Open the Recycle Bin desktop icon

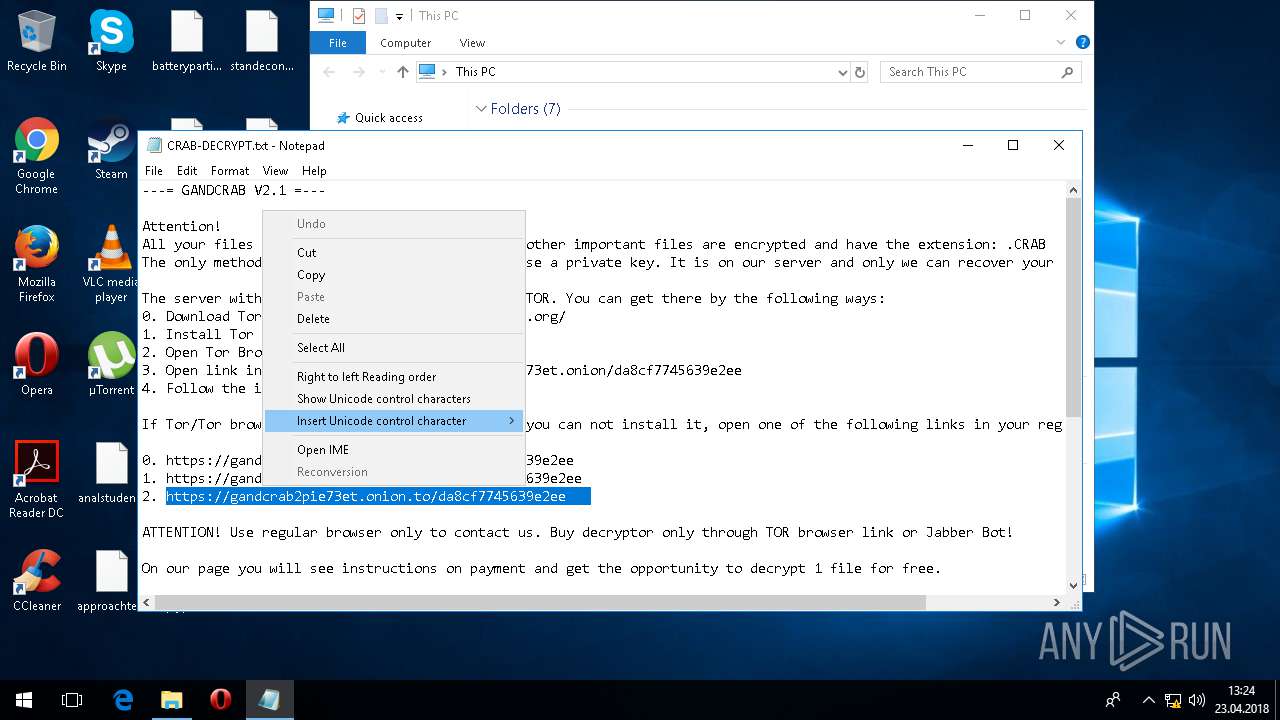(x=37, y=42)
